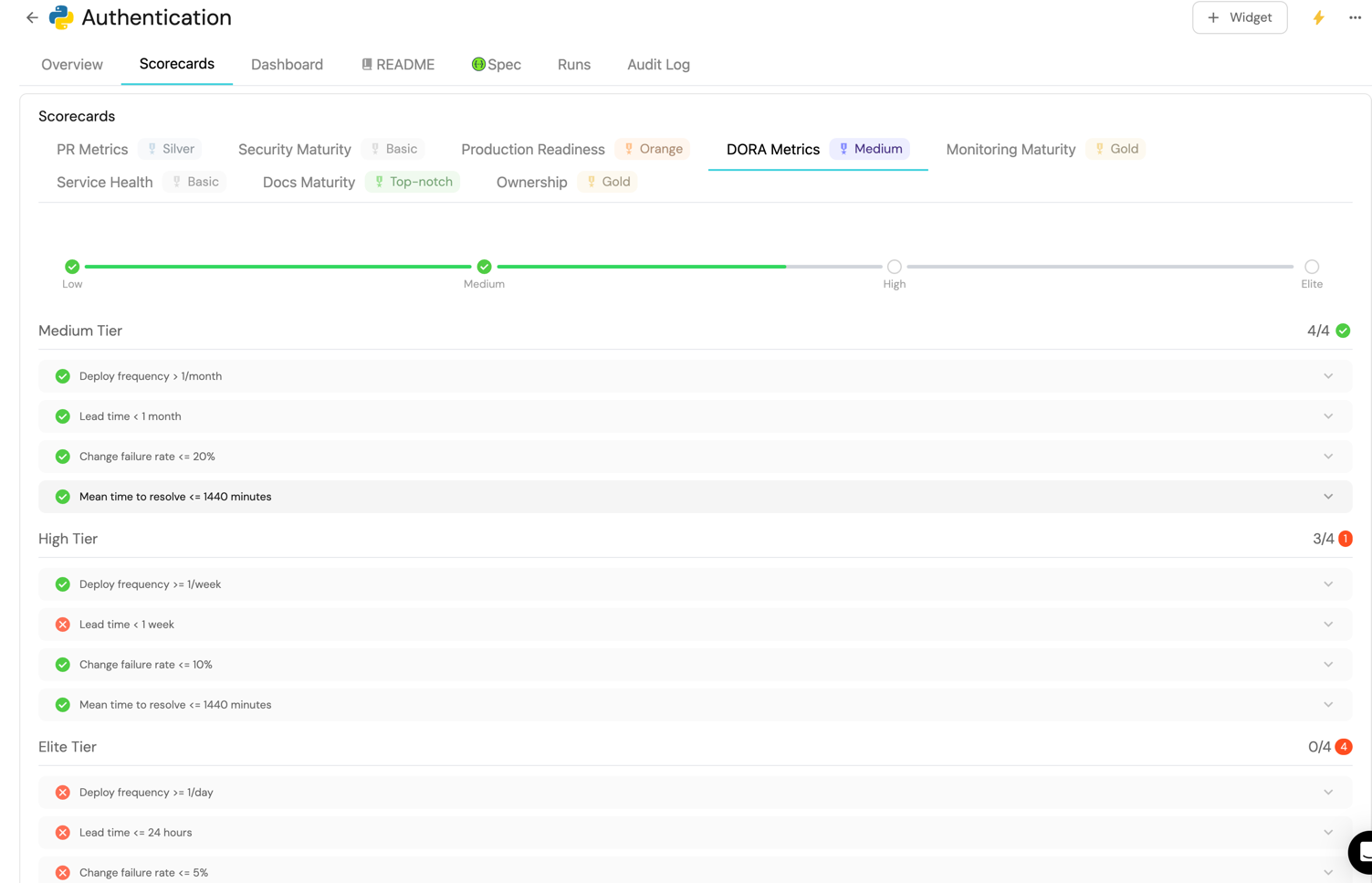Click the Elite level marker on progress bar
The image size is (1372, 883).
(x=1312, y=267)
